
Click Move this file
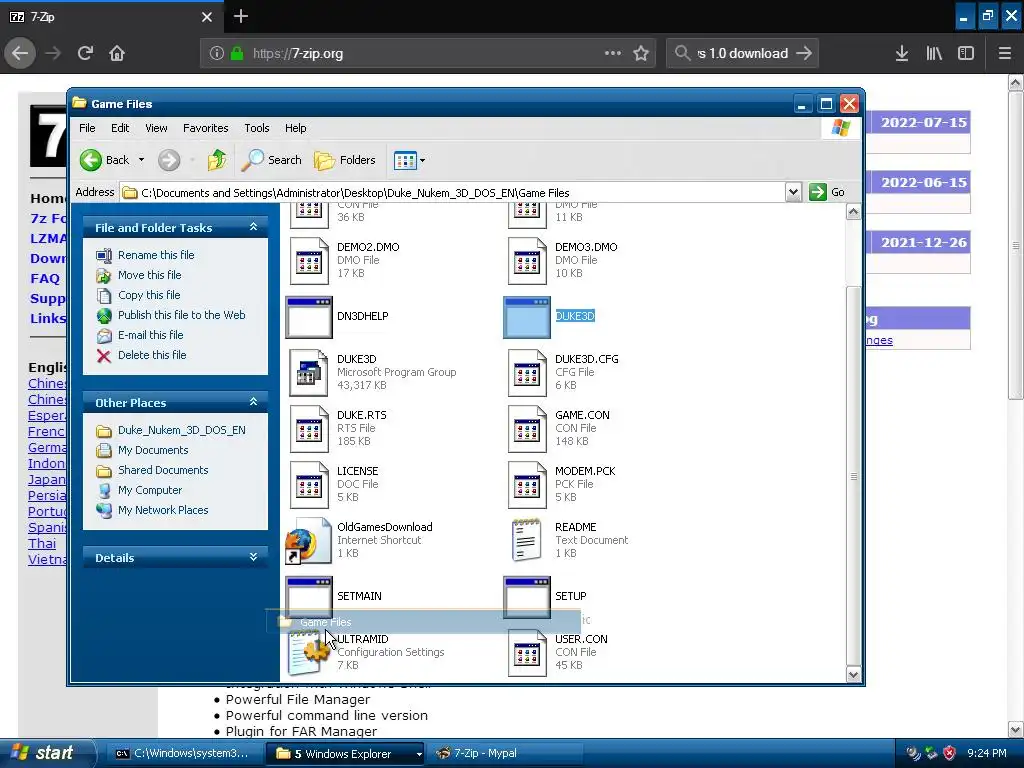click(150, 275)
